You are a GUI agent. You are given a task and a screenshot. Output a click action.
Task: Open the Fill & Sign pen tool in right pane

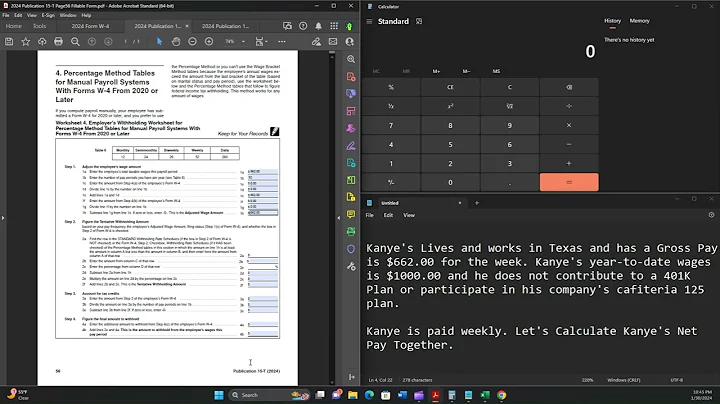[x=351, y=146]
